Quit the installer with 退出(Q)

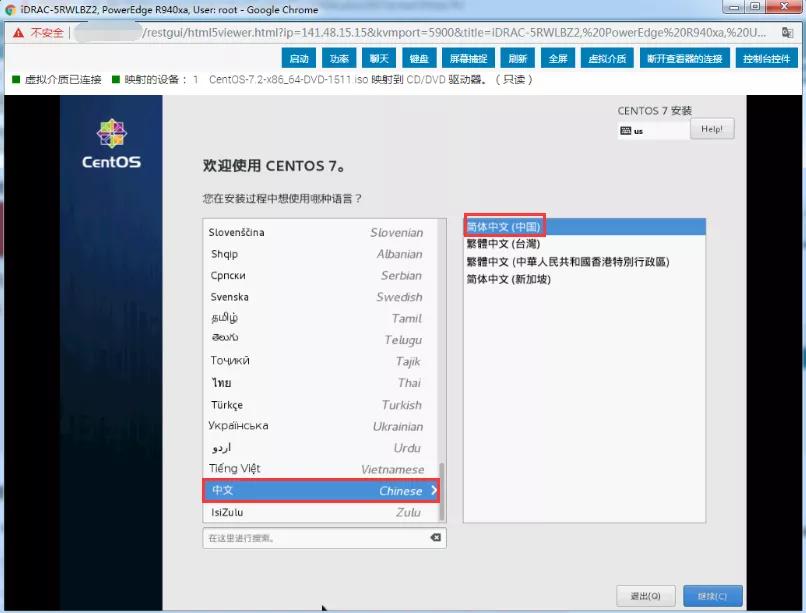coord(645,595)
